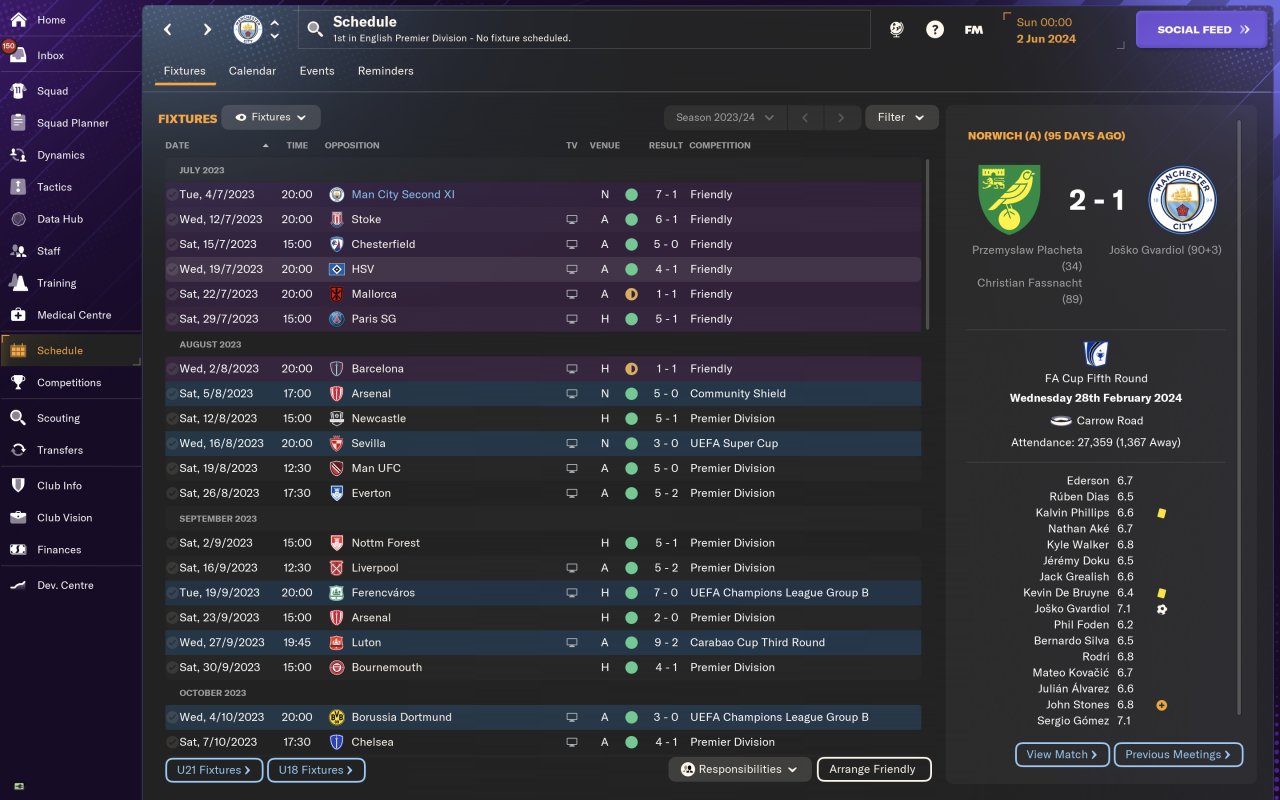This screenshot has width=1280, height=800.
Task: Open the Fixtures view dropdown
Action: pyautogui.click(x=271, y=118)
